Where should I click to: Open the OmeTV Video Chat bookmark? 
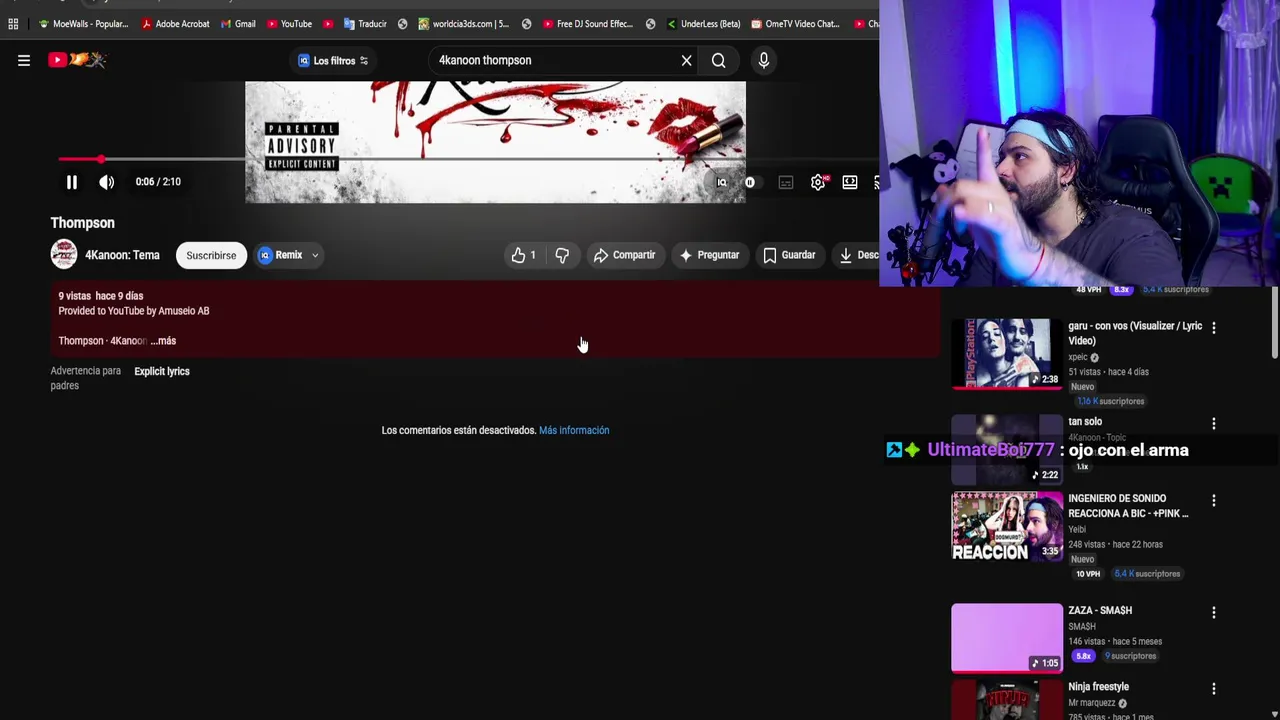point(796,24)
